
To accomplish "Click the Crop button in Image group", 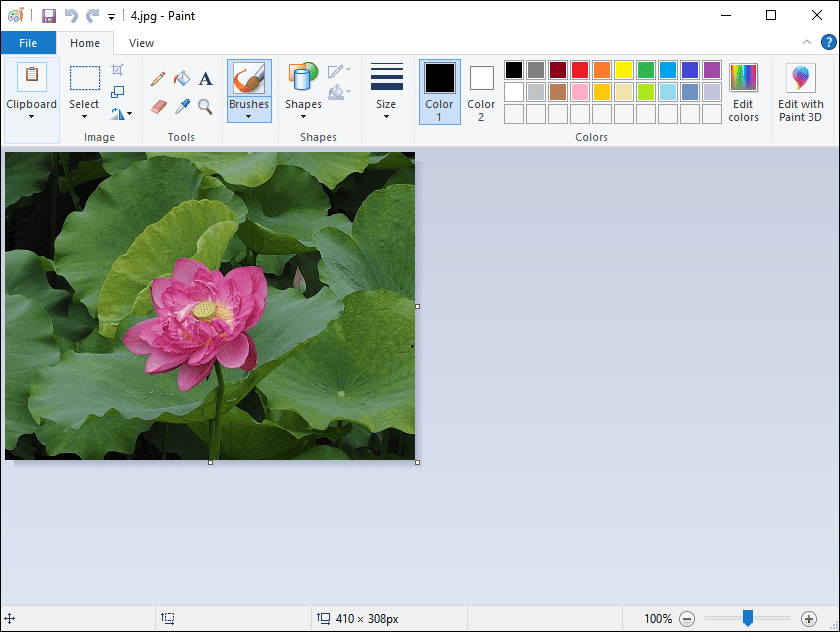I will 116,68.
